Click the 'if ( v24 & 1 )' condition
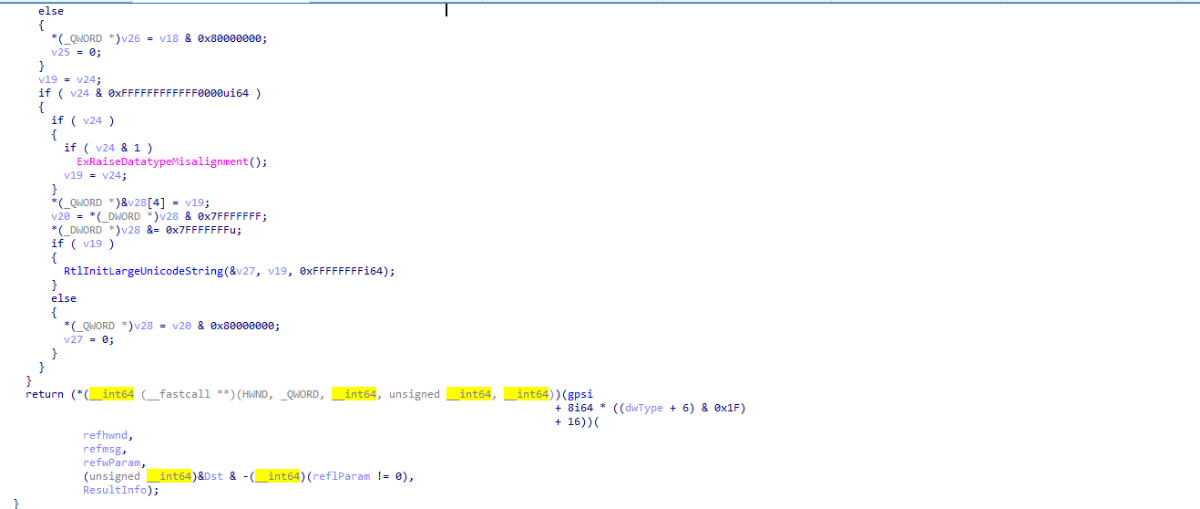 [x=108, y=147]
